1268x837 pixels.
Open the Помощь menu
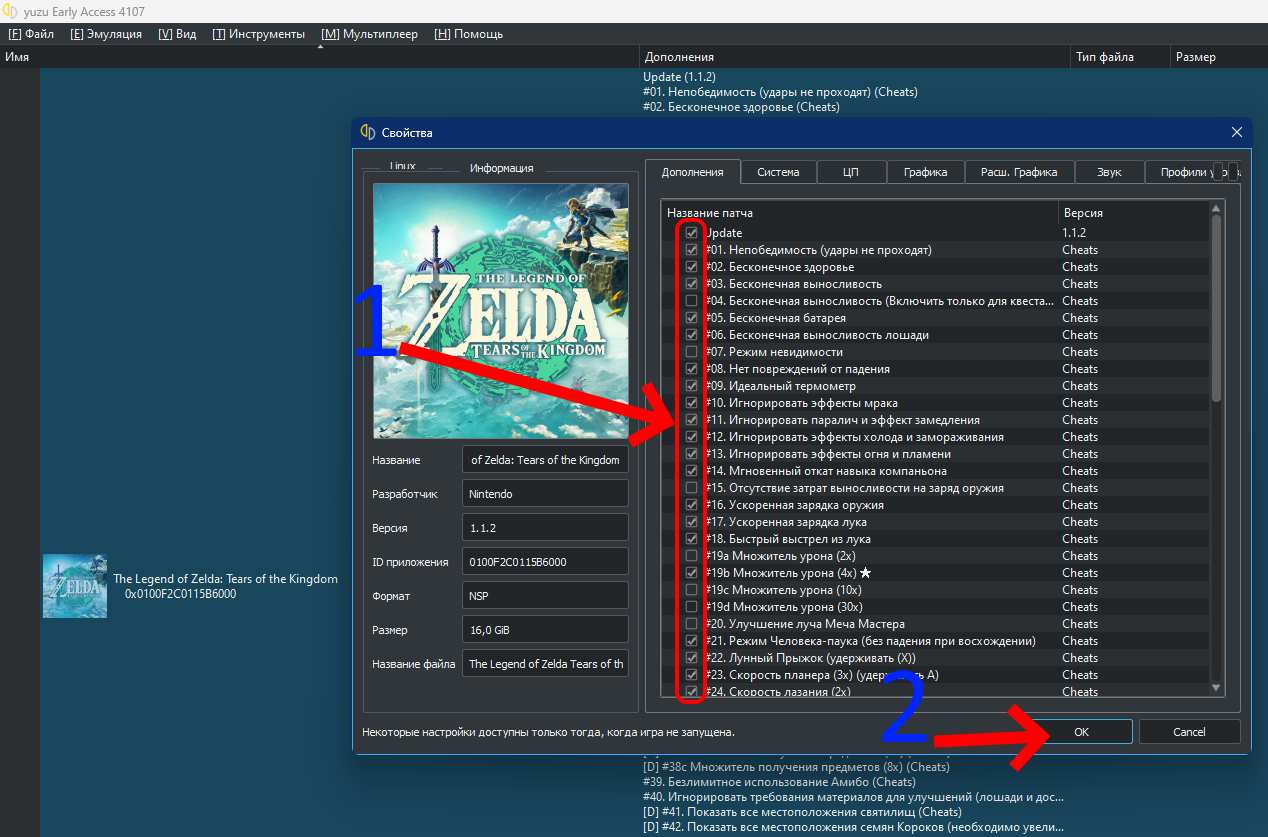tap(468, 34)
